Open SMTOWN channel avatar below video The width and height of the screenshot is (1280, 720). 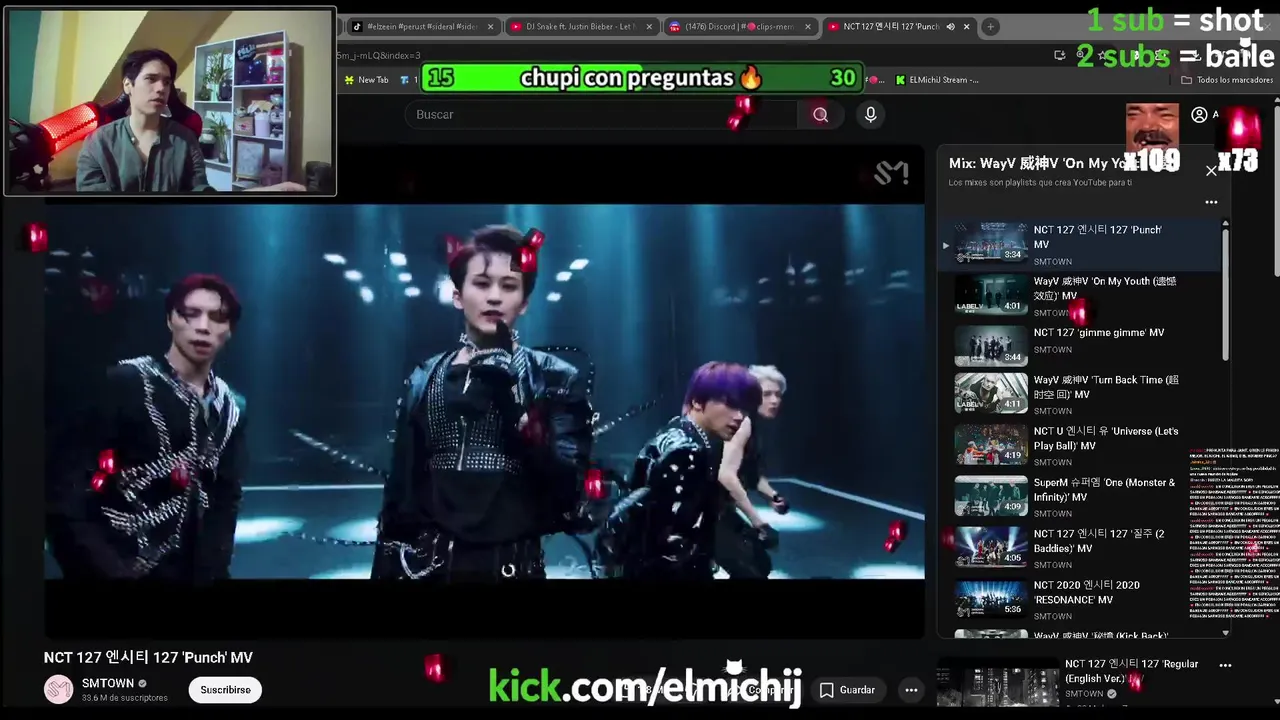pos(58,689)
